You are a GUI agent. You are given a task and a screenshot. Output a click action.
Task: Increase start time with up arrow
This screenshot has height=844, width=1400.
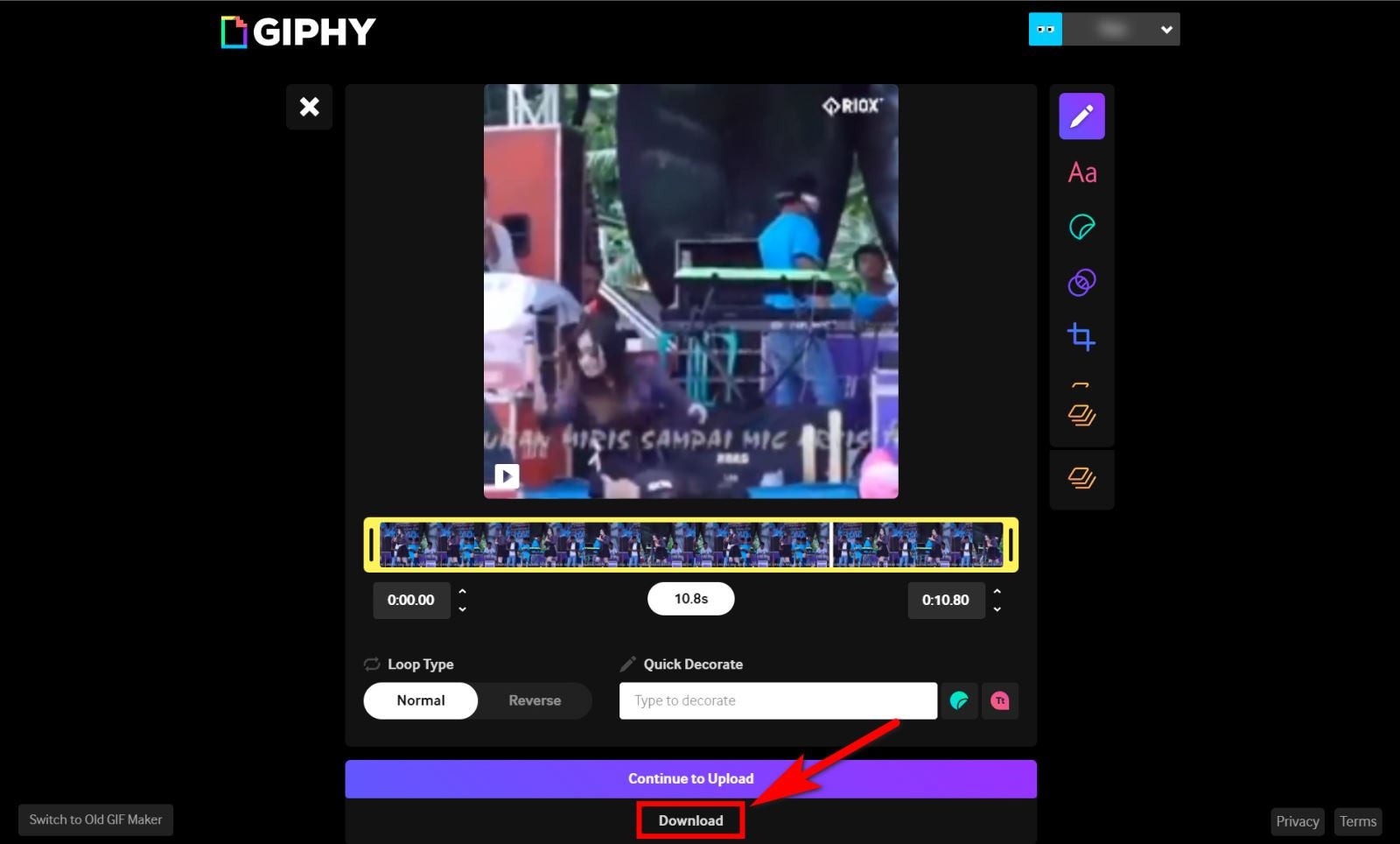(x=462, y=593)
